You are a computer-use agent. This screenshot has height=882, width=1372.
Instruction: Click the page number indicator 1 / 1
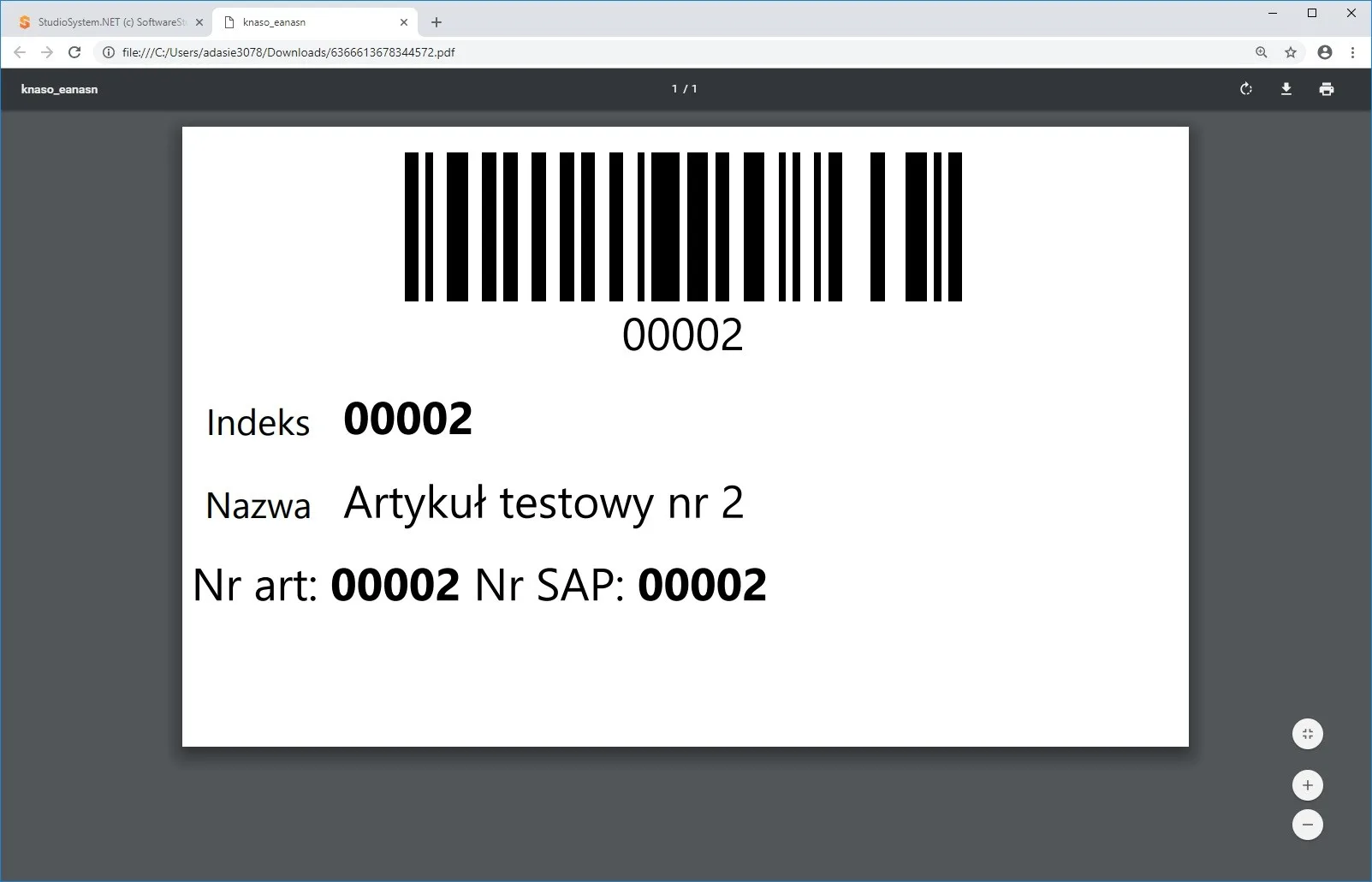[x=685, y=89]
